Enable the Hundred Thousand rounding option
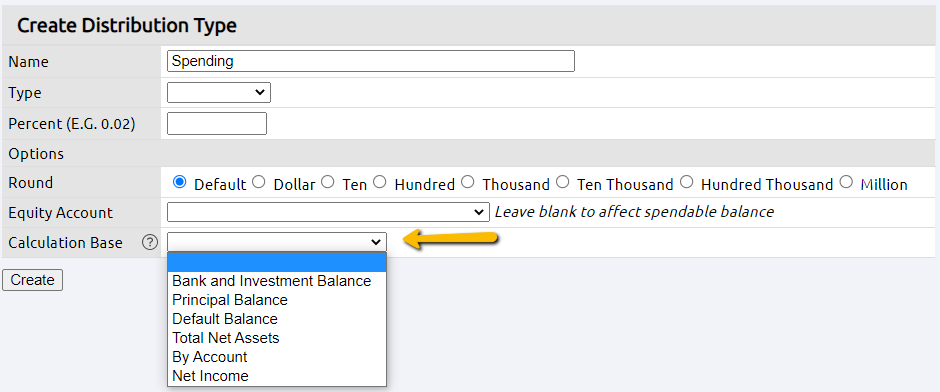This screenshot has height=392, width=940. tap(686, 182)
